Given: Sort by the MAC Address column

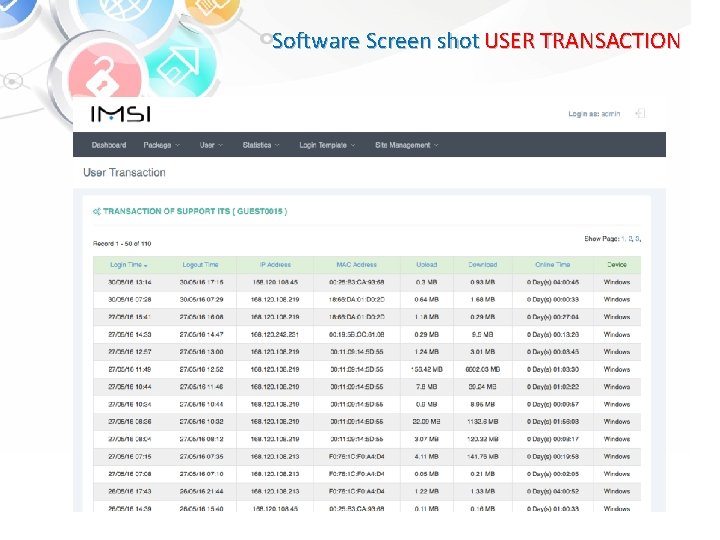Looking at the screenshot, I should [x=356, y=265].
